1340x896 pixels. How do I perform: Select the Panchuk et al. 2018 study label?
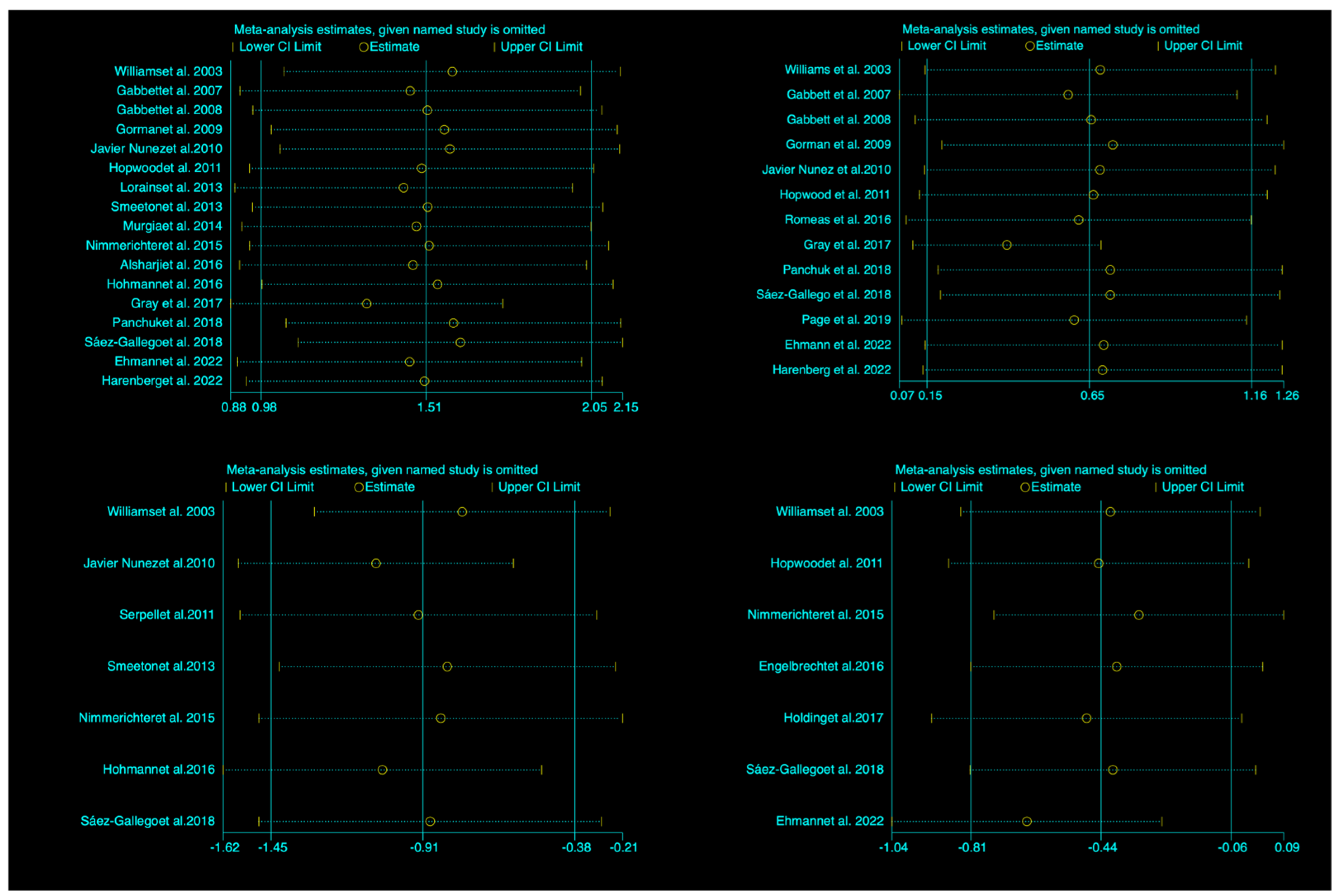[x=837, y=270]
